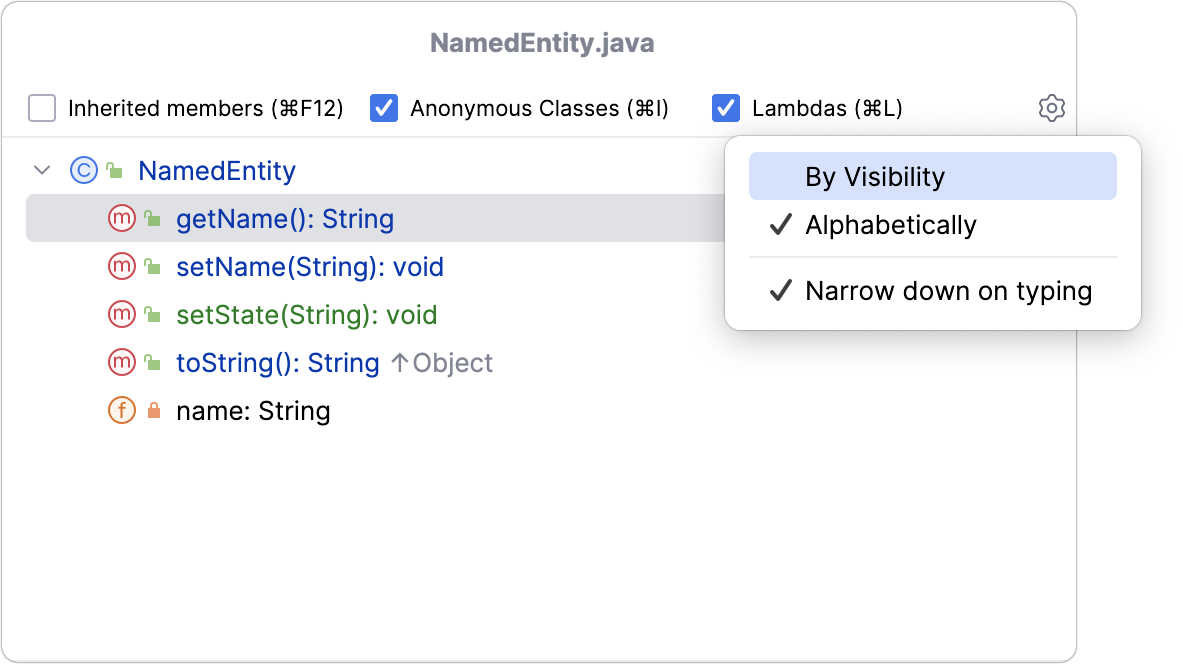The height and width of the screenshot is (664, 1183).
Task: Click the method icon next to getName()
Action: tap(121, 219)
